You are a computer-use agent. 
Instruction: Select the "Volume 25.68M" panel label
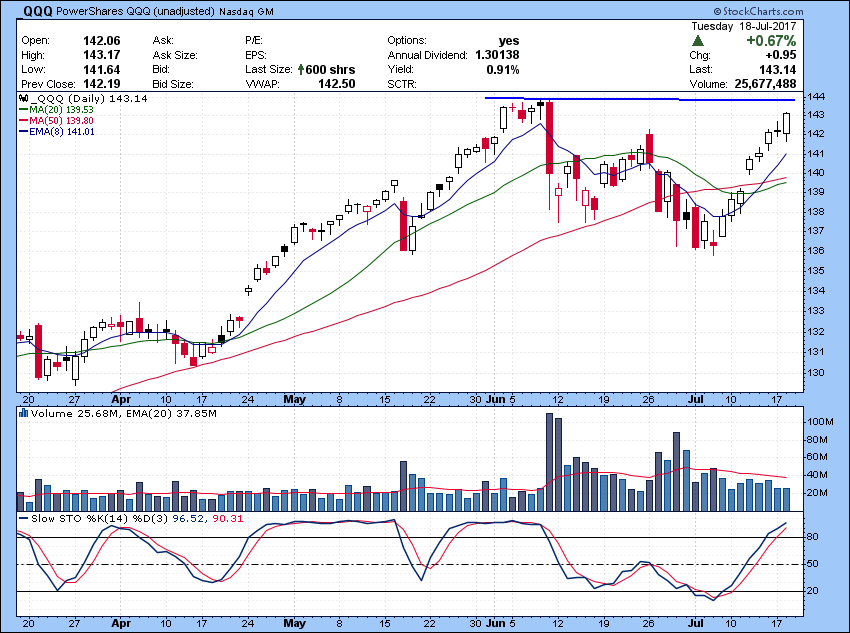coord(75,414)
